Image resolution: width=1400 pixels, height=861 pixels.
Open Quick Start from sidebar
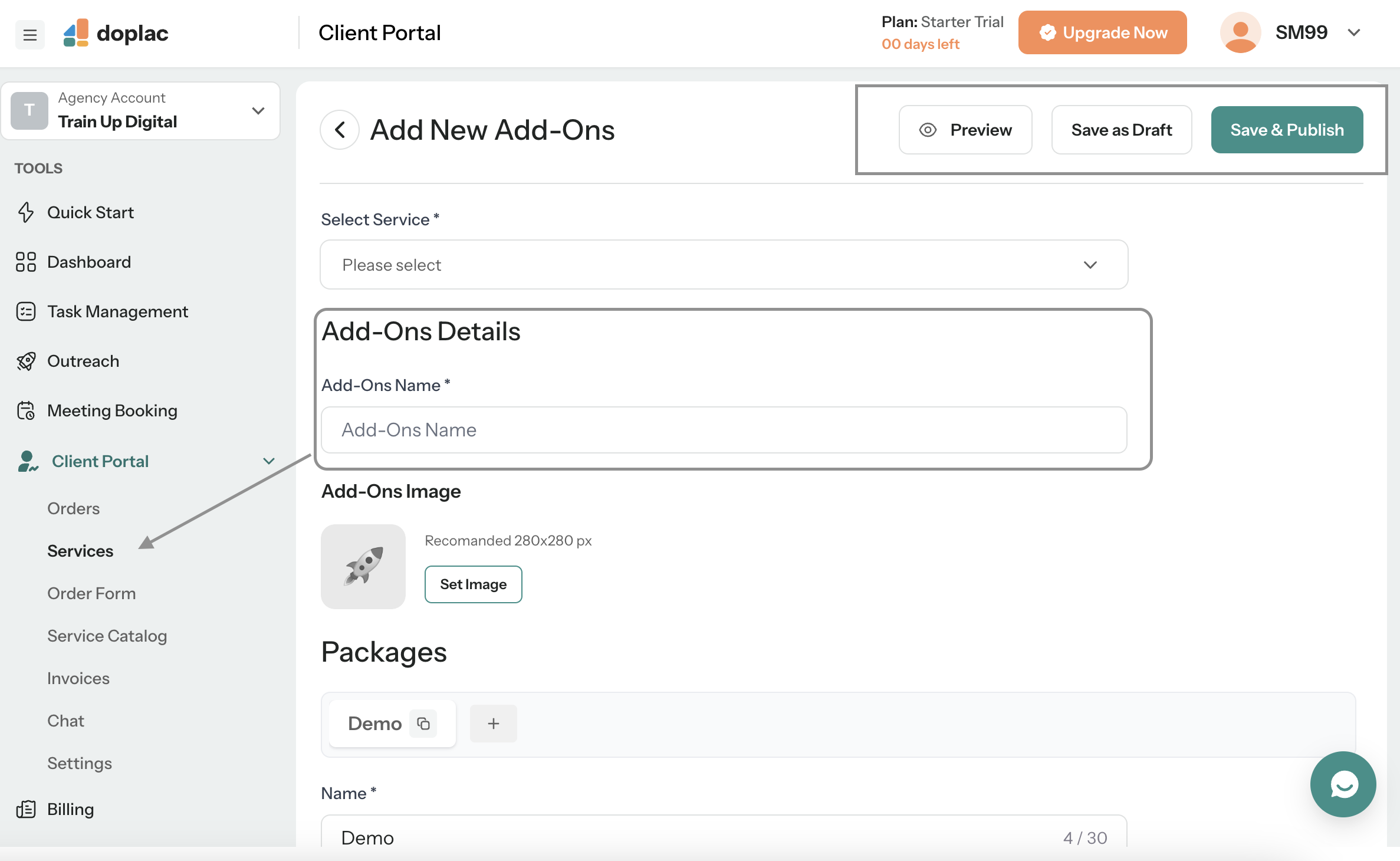coord(90,212)
